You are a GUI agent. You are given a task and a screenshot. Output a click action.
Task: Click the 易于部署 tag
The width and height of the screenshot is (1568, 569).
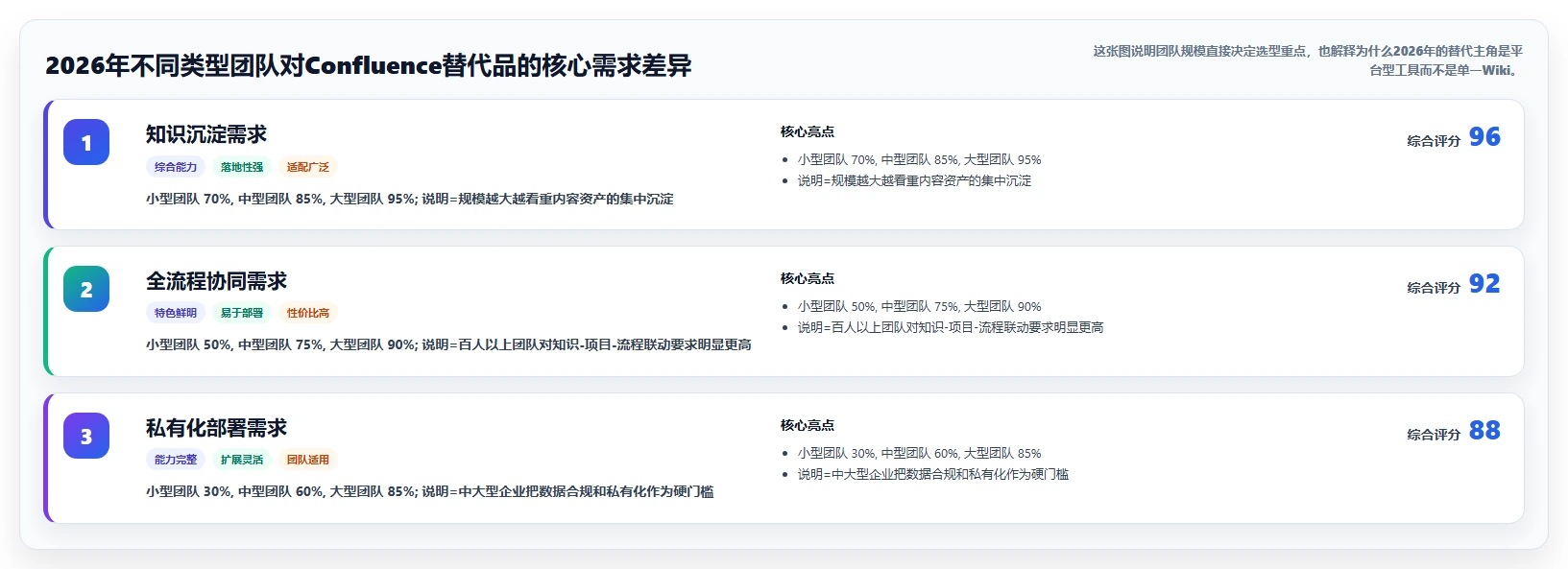pos(242,313)
